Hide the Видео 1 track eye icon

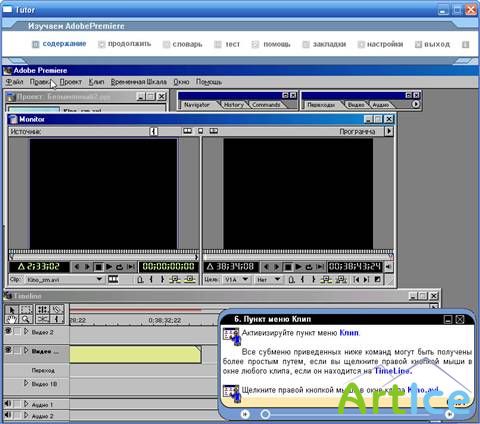8,350
